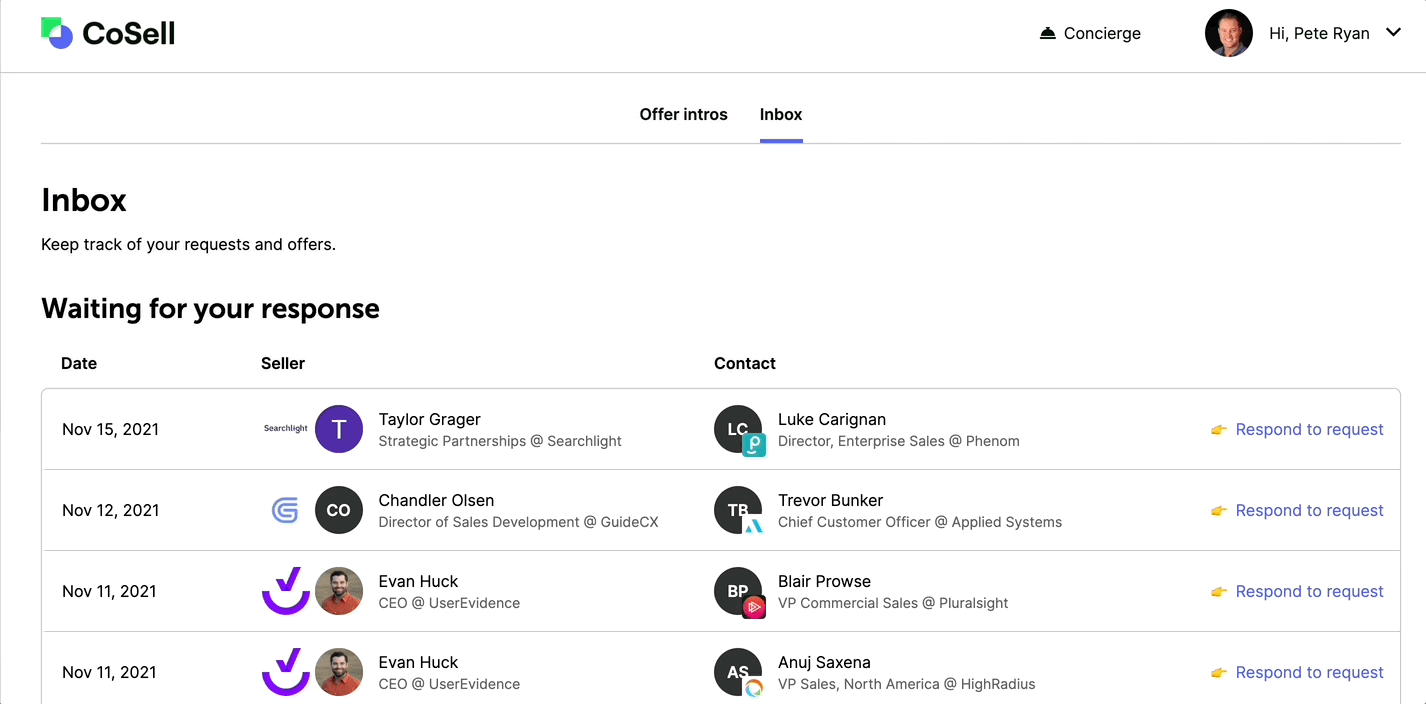Viewport: 1426px width, 704px height.
Task: Respond to request for Trevor Bunker
Action: [1297, 510]
